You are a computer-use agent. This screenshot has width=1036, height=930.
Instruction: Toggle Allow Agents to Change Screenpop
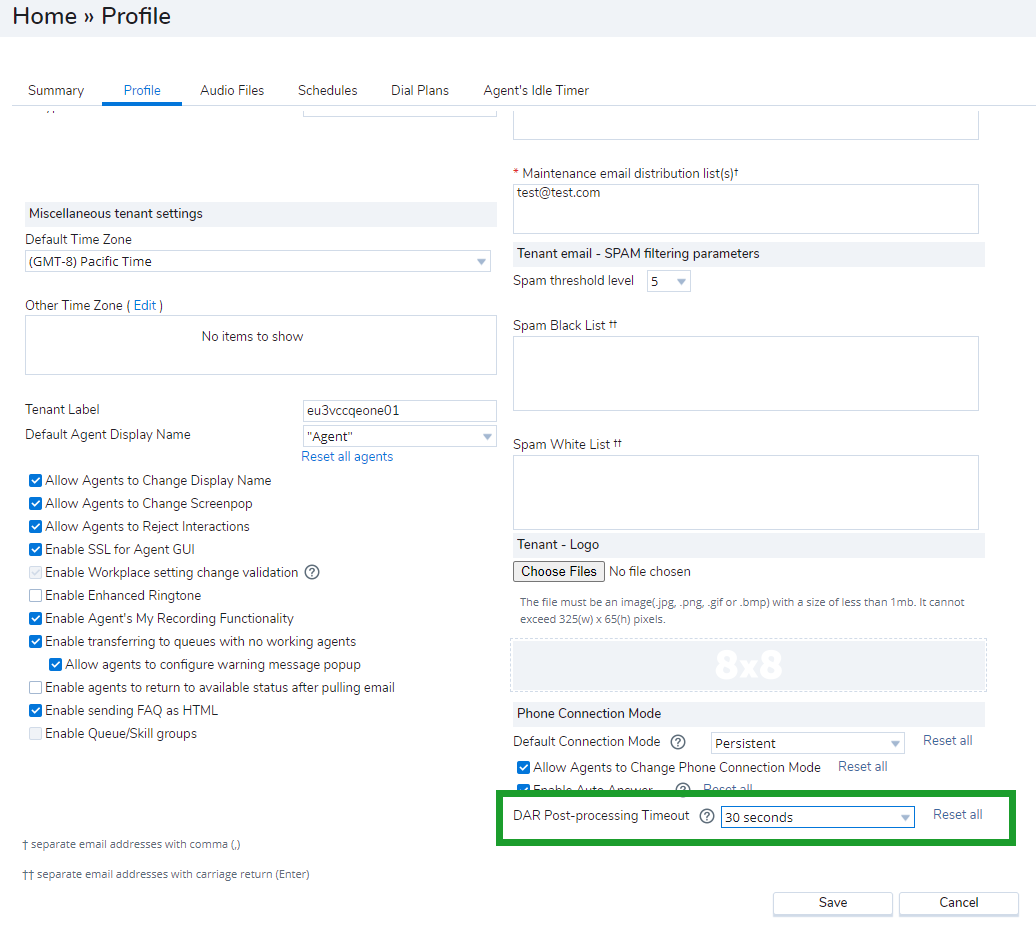[36, 503]
